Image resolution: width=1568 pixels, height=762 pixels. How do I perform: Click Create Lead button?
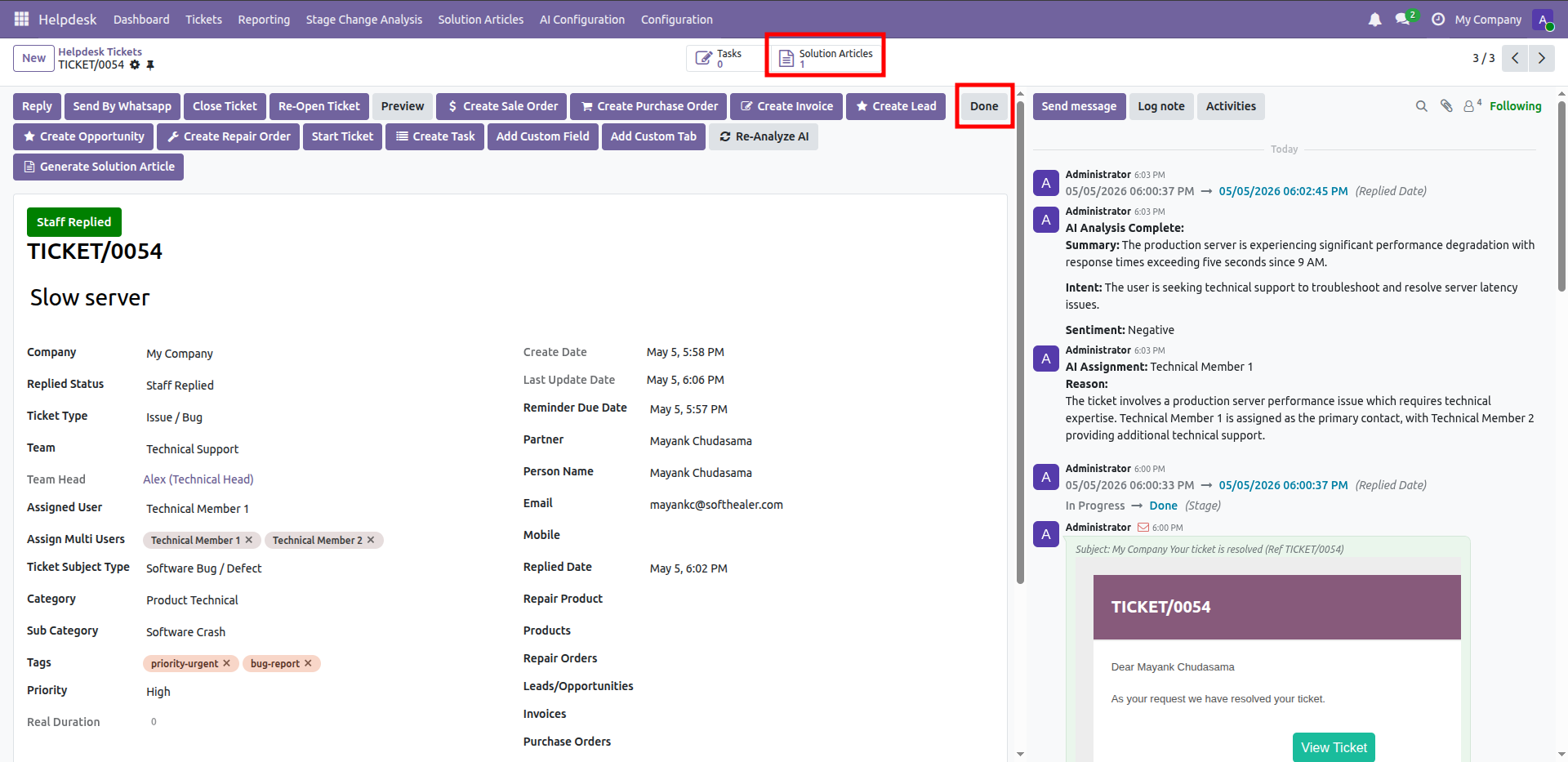click(896, 106)
